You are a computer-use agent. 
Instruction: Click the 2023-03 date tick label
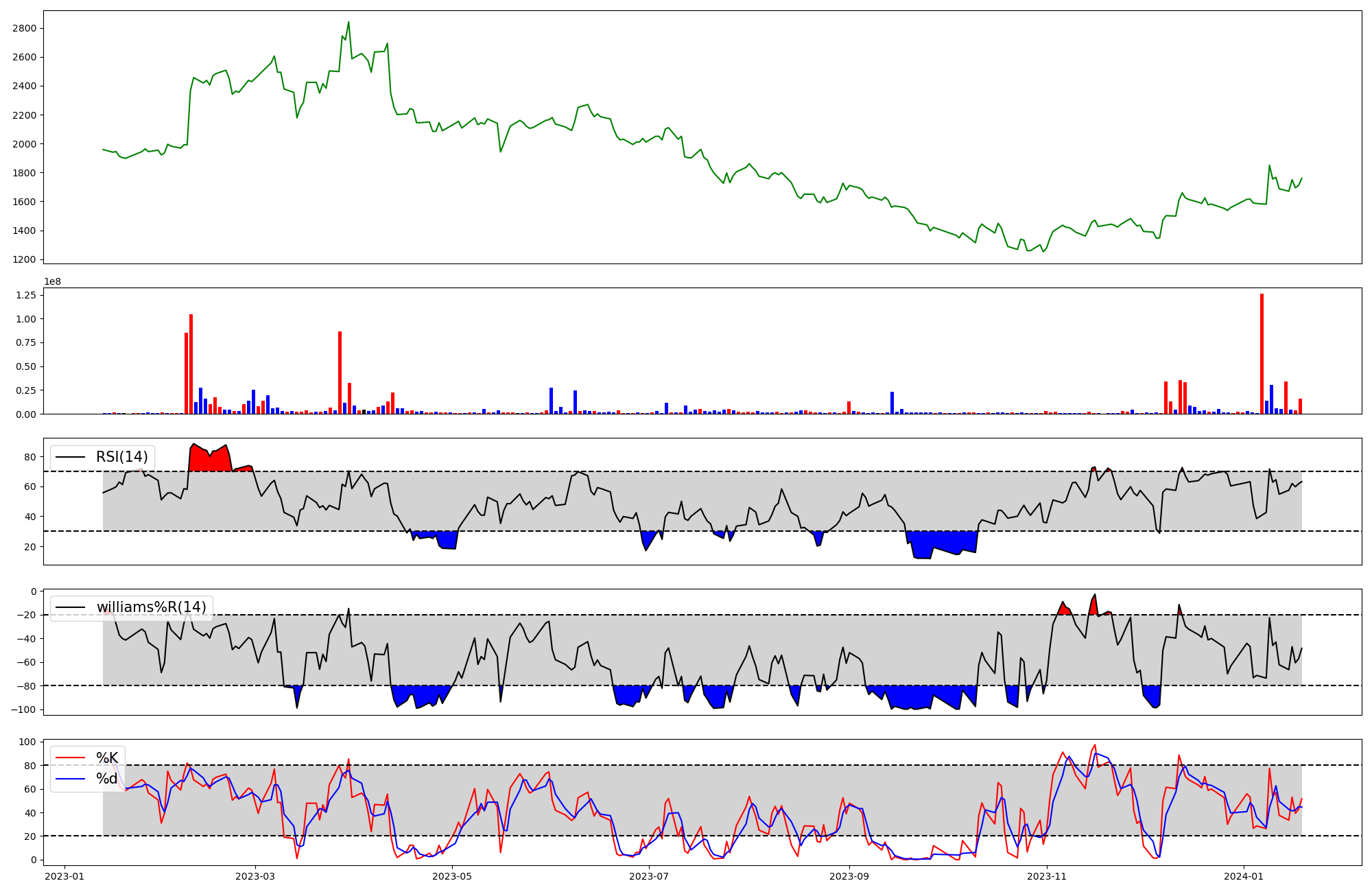click(255, 876)
